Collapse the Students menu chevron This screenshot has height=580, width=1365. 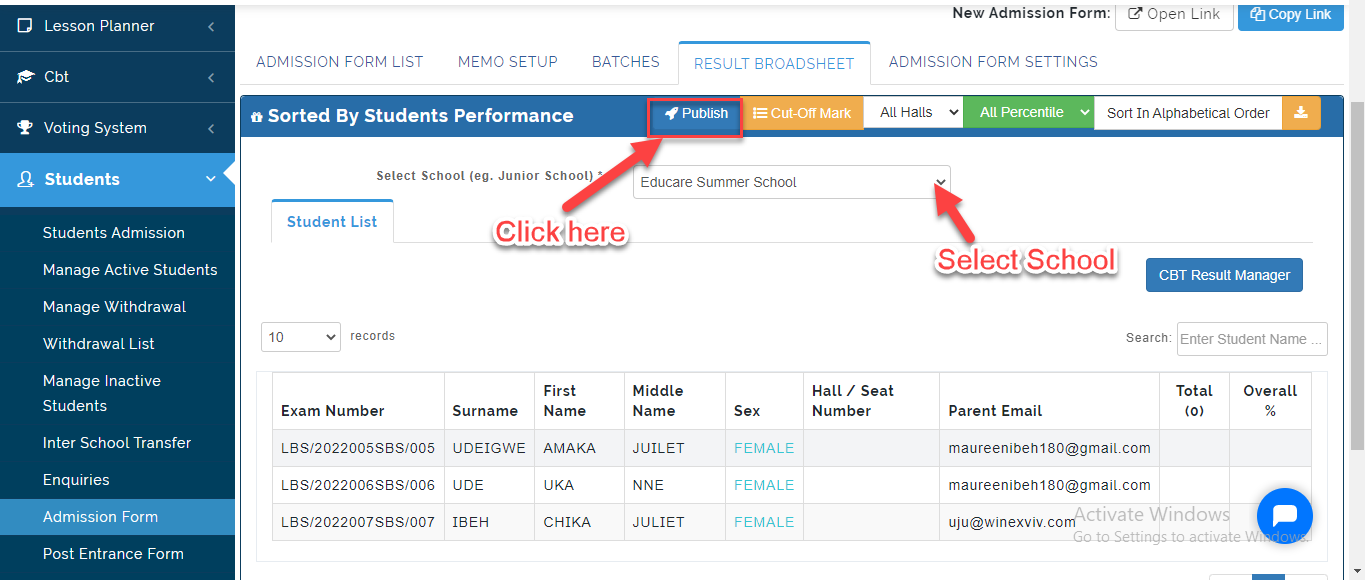[x=211, y=180]
